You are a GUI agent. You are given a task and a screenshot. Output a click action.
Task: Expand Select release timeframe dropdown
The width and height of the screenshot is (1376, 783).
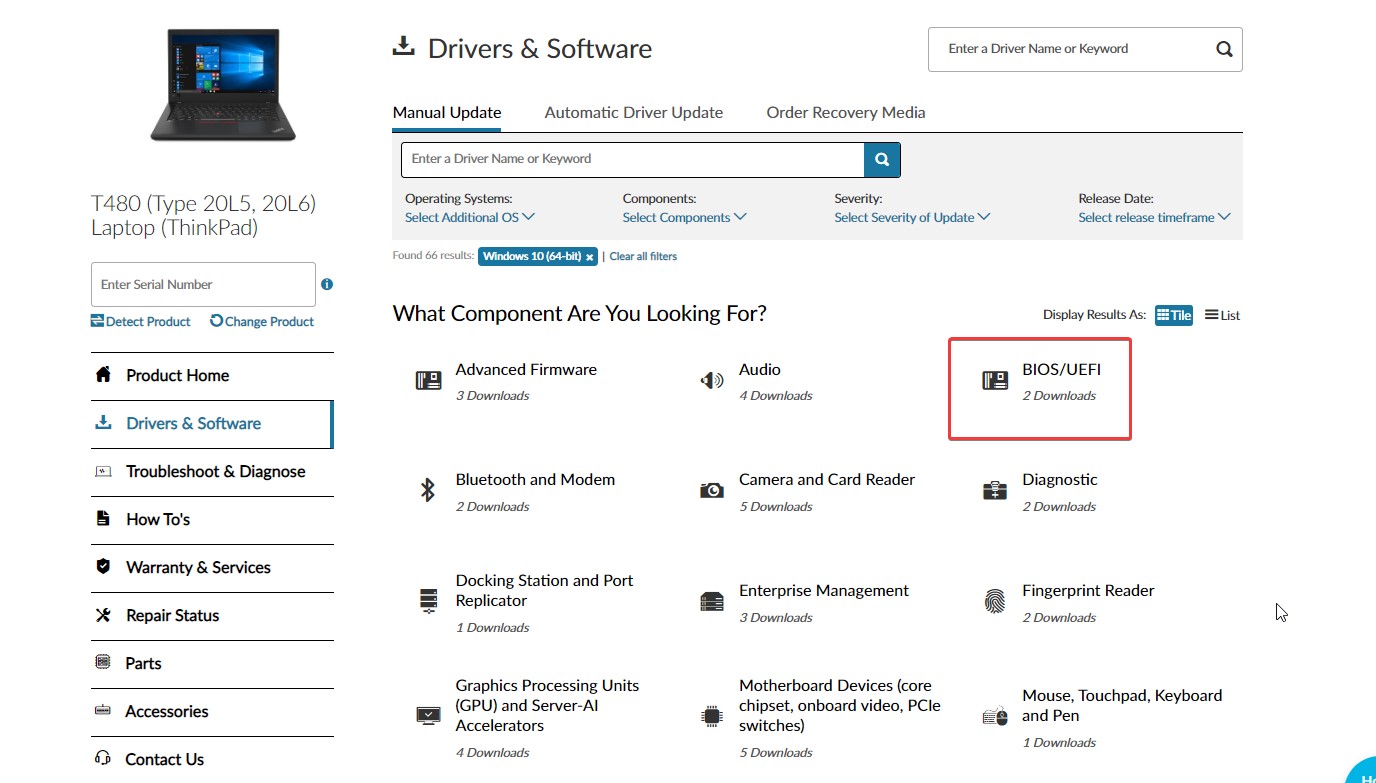pos(1154,217)
